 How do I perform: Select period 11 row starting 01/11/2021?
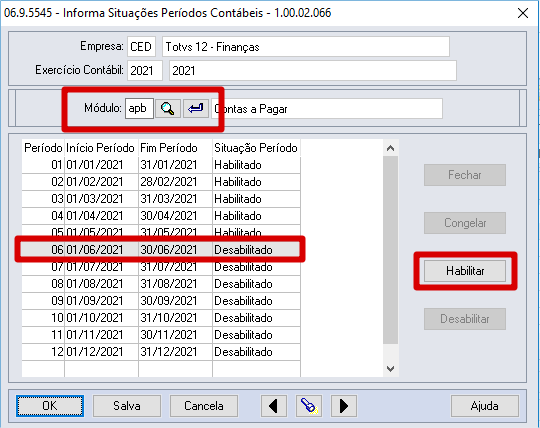point(161,335)
